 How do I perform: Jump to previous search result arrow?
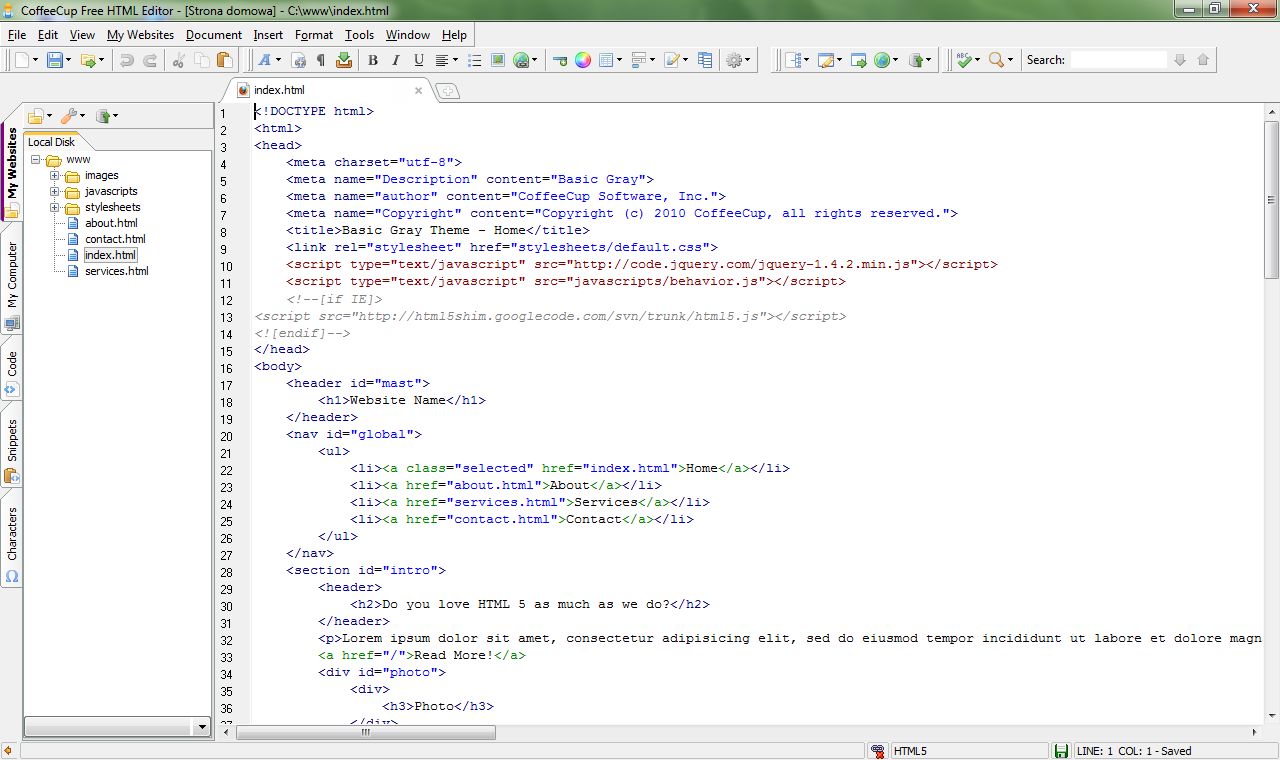pos(1203,60)
